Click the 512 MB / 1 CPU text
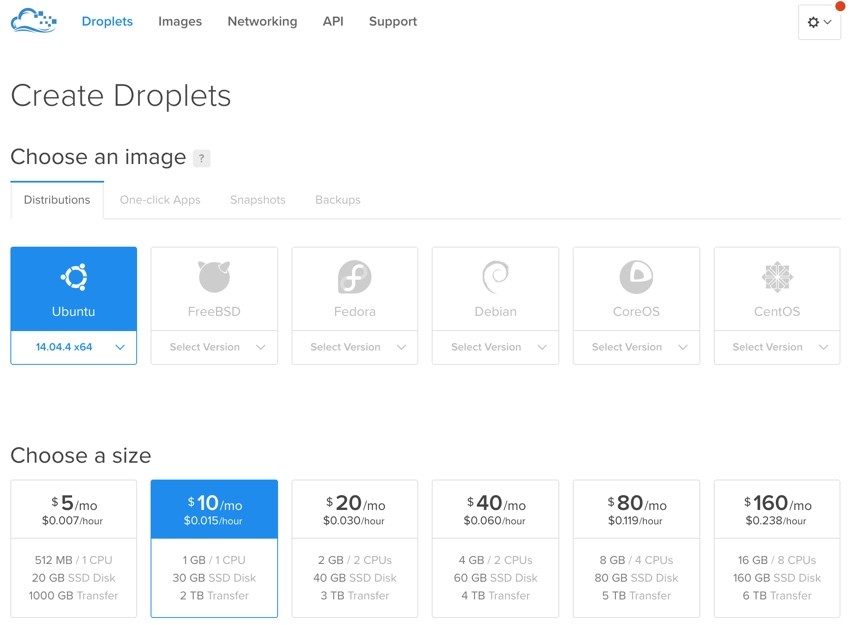 [x=74, y=560]
